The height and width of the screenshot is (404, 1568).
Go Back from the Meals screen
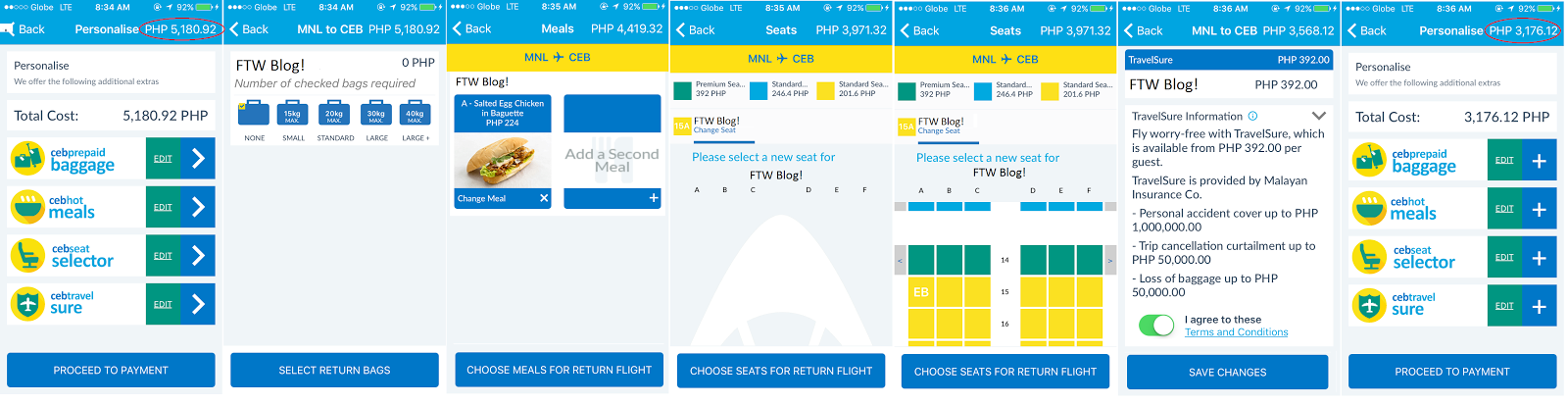coord(470,28)
